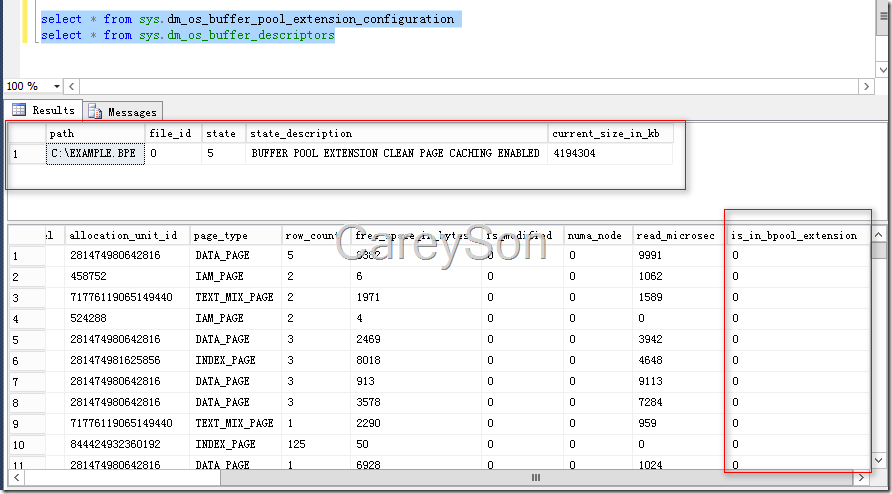Click the is_in_bpool_extension column header
892x494 pixels.
coord(795,235)
